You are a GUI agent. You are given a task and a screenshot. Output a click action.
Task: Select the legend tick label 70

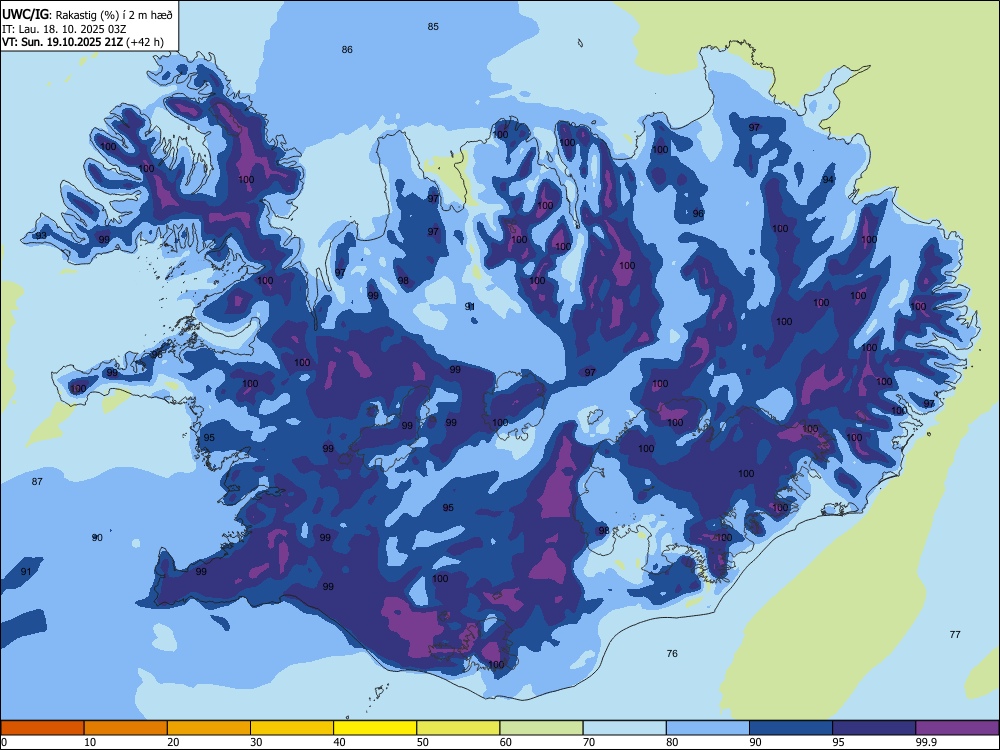pyautogui.click(x=589, y=742)
